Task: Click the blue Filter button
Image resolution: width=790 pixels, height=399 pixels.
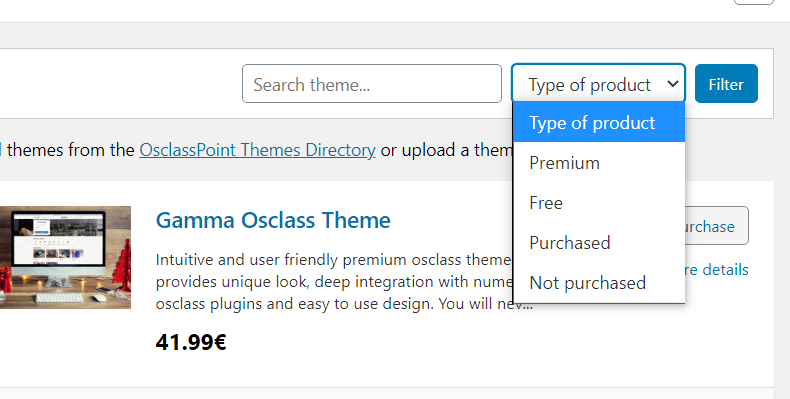Action: (727, 84)
